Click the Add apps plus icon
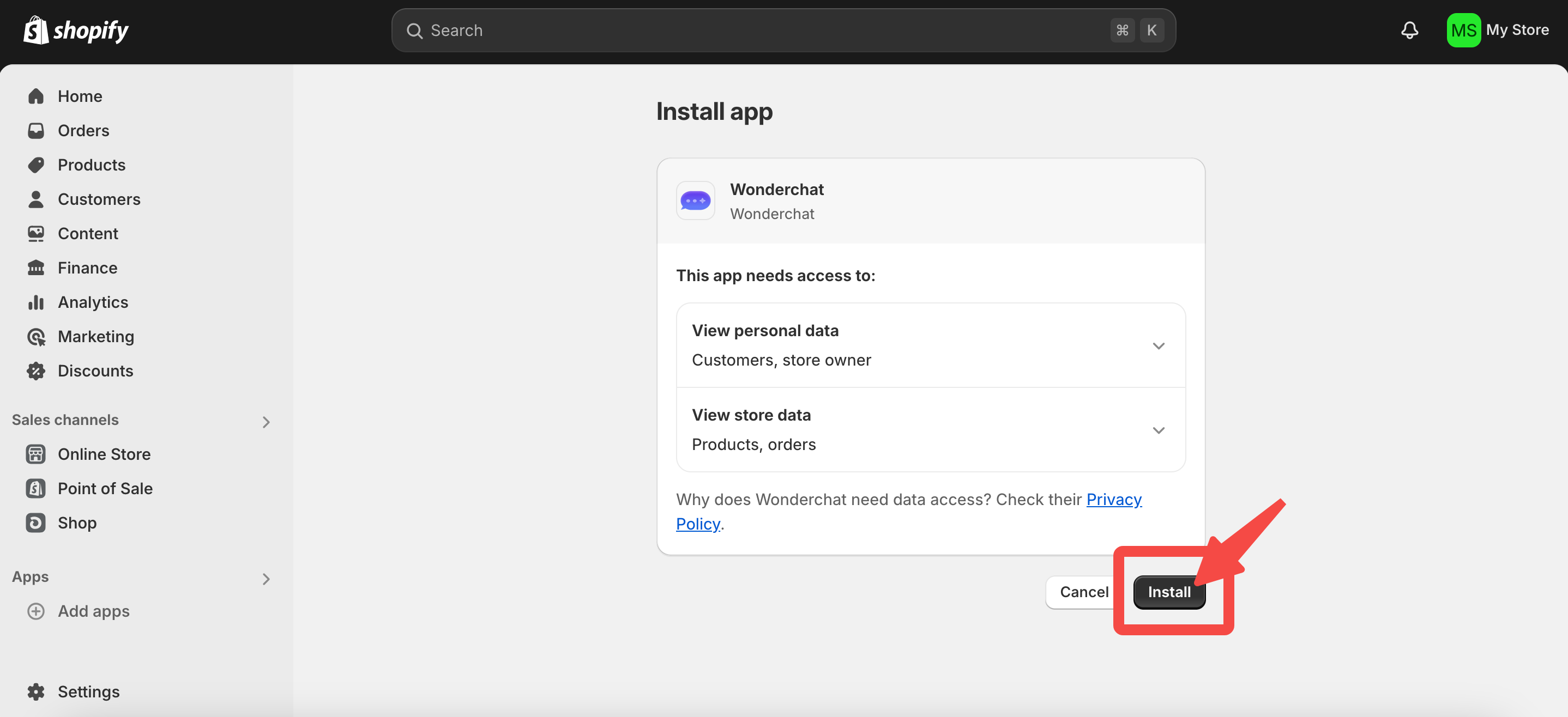The image size is (1568, 717). pos(36,611)
